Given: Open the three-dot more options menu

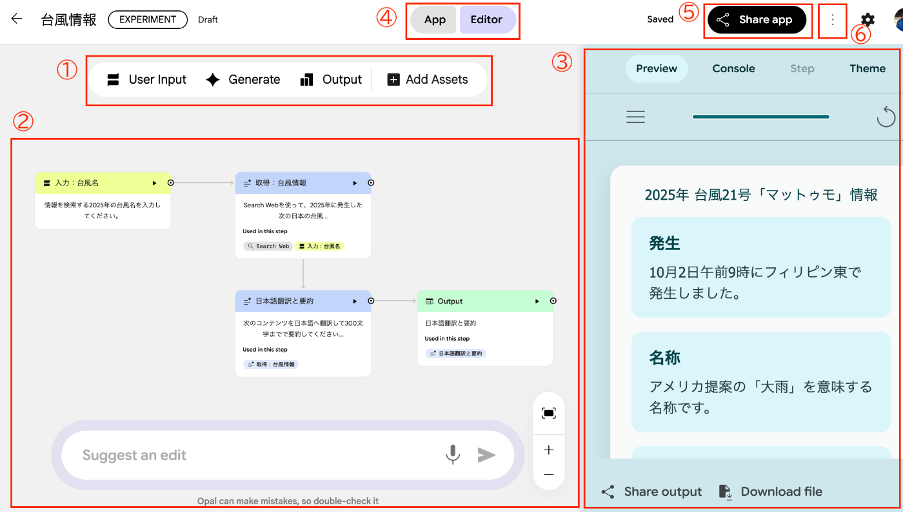Looking at the screenshot, I should (x=832, y=20).
